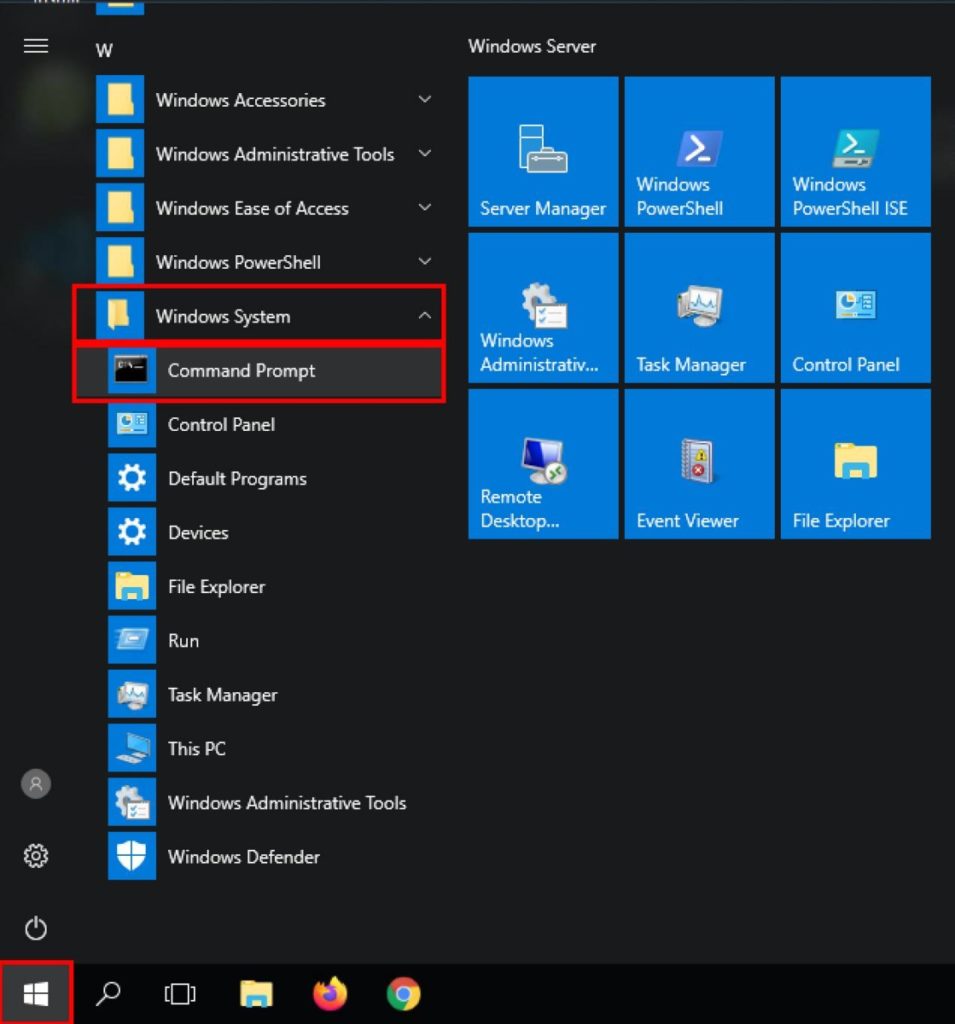Open Control Panel tile
This screenshot has height=1024, width=955.
coord(855,307)
